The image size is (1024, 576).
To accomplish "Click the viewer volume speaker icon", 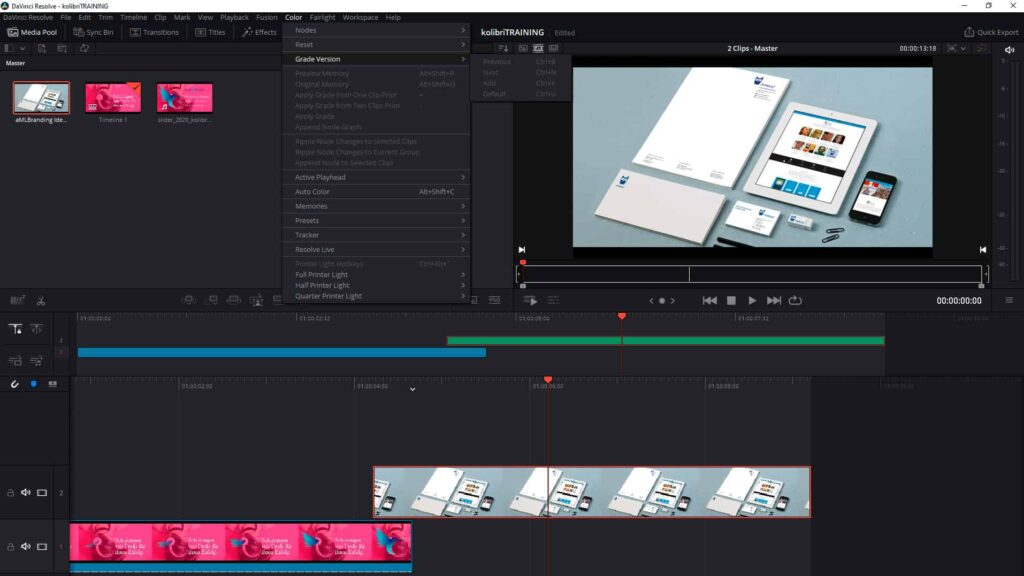I will point(1010,50).
